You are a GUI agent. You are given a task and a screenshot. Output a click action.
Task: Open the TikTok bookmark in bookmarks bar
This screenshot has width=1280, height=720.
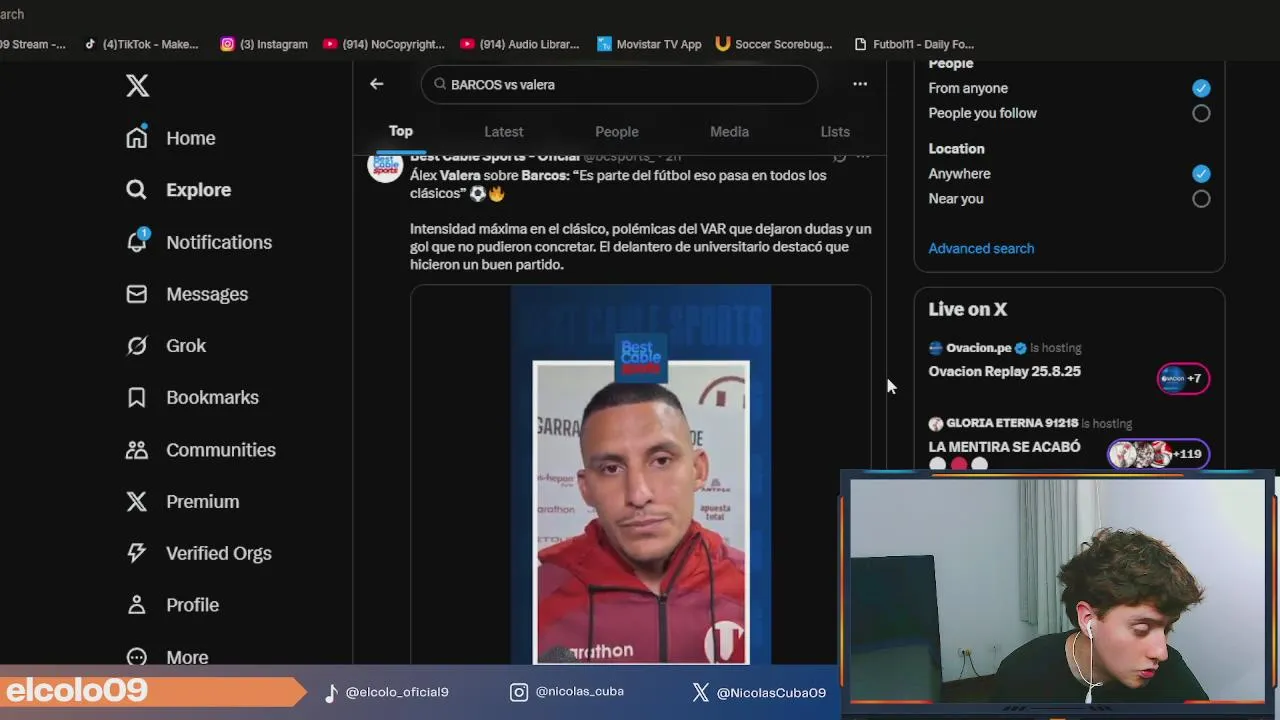pyautogui.click(x=142, y=44)
